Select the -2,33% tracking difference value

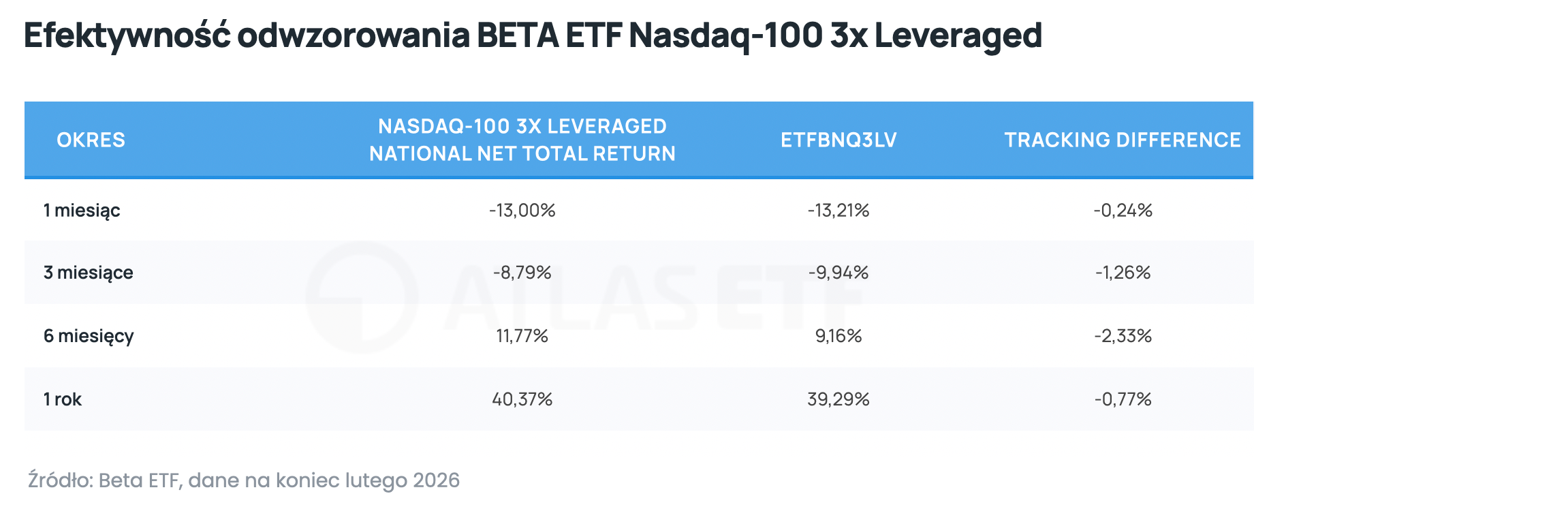pyautogui.click(x=1123, y=336)
